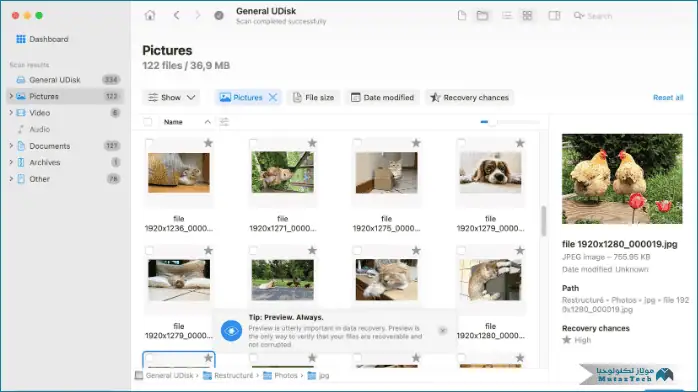Switch to folder view icon
Image resolution: width=698 pixels, height=392 pixels.
click(x=482, y=16)
